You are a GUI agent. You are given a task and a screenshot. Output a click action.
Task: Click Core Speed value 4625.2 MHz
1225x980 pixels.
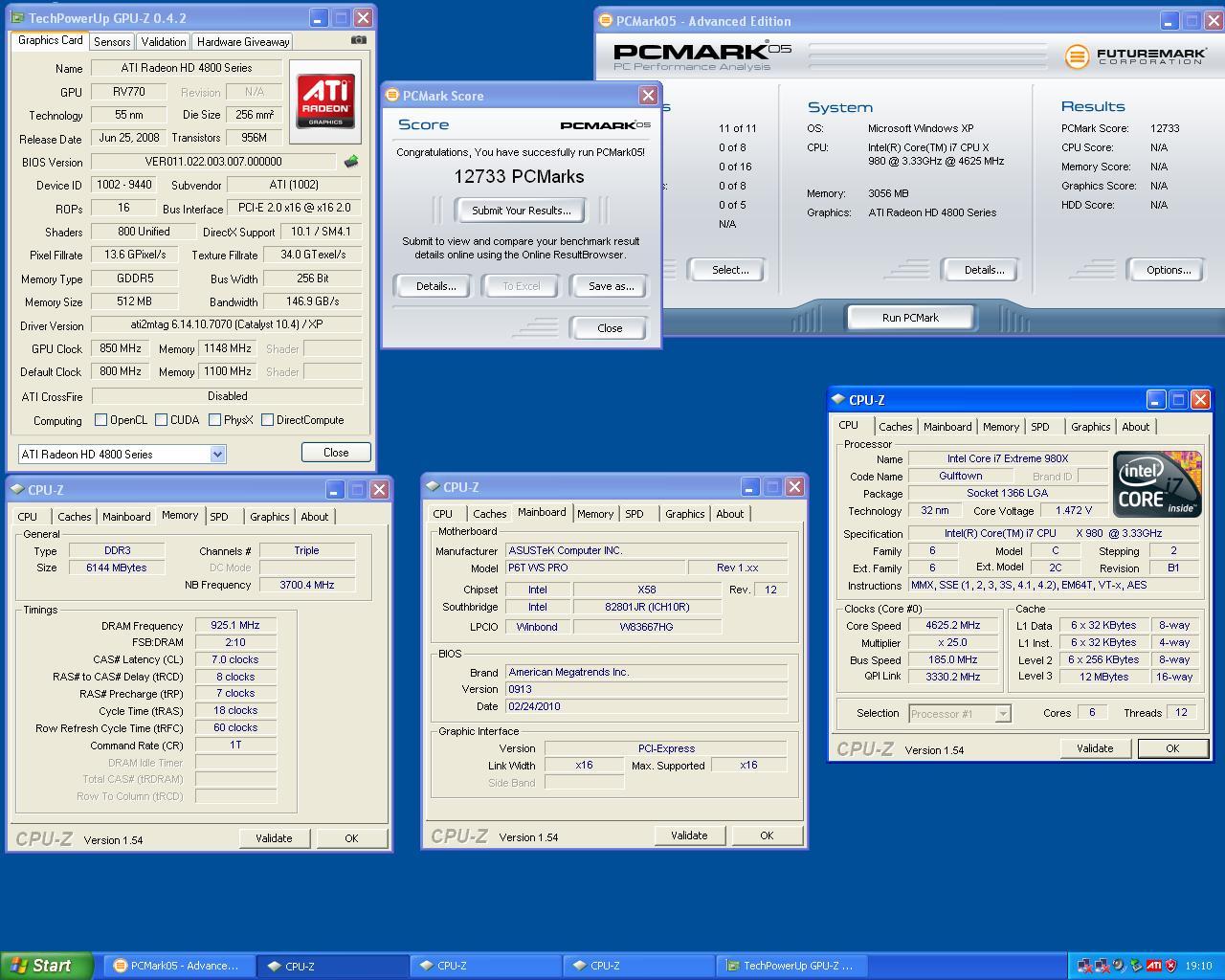pyautogui.click(x=952, y=626)
